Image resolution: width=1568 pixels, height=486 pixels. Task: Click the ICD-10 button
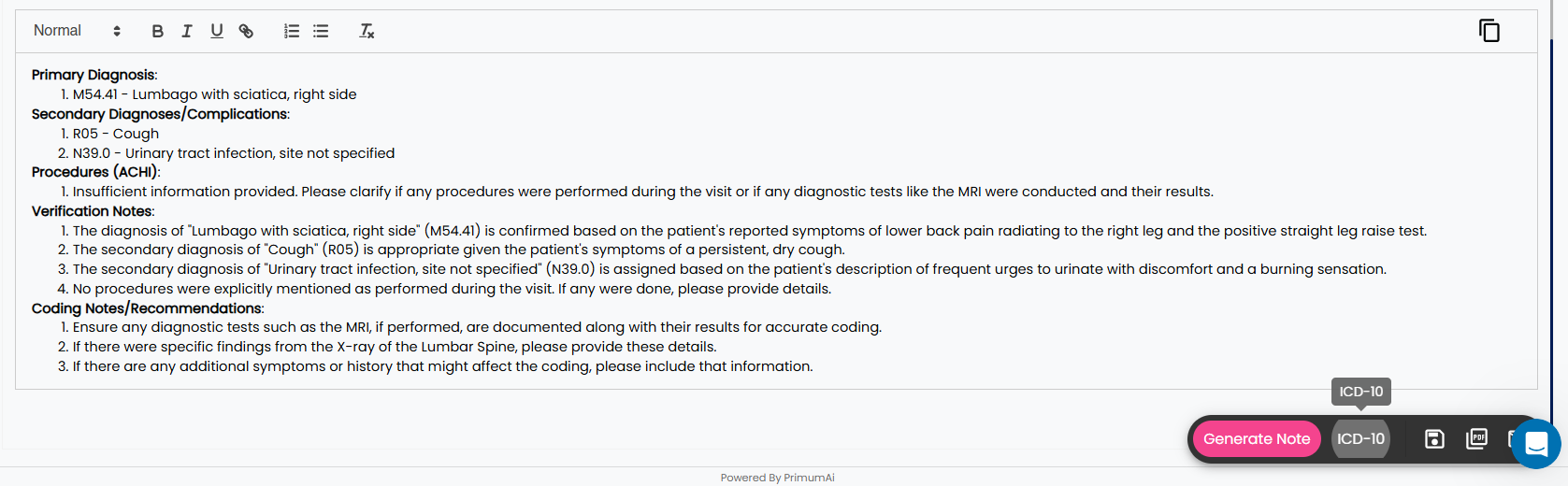point(1360,438)
